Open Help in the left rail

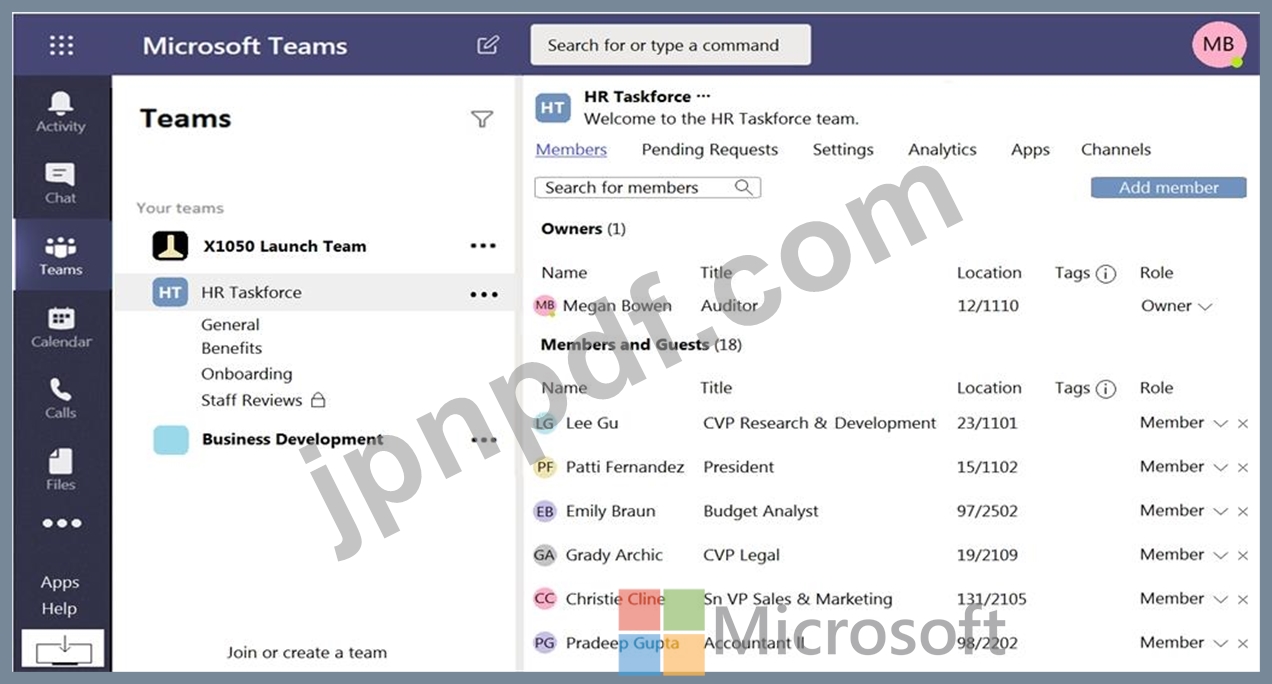[60, 608]
